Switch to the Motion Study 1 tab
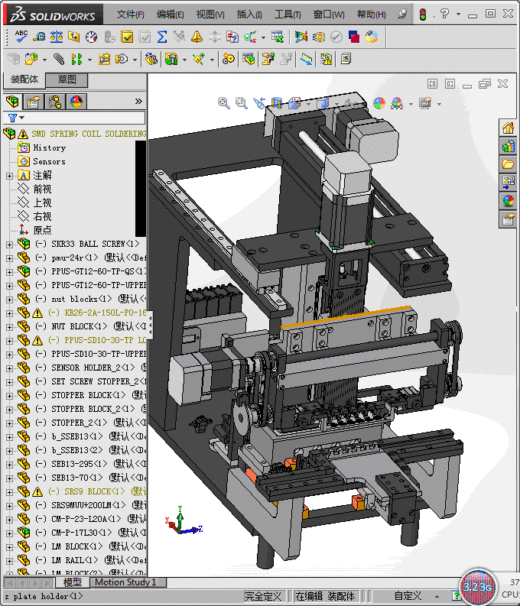The width and height of the screenshot is (520, 606). (126, 582)
